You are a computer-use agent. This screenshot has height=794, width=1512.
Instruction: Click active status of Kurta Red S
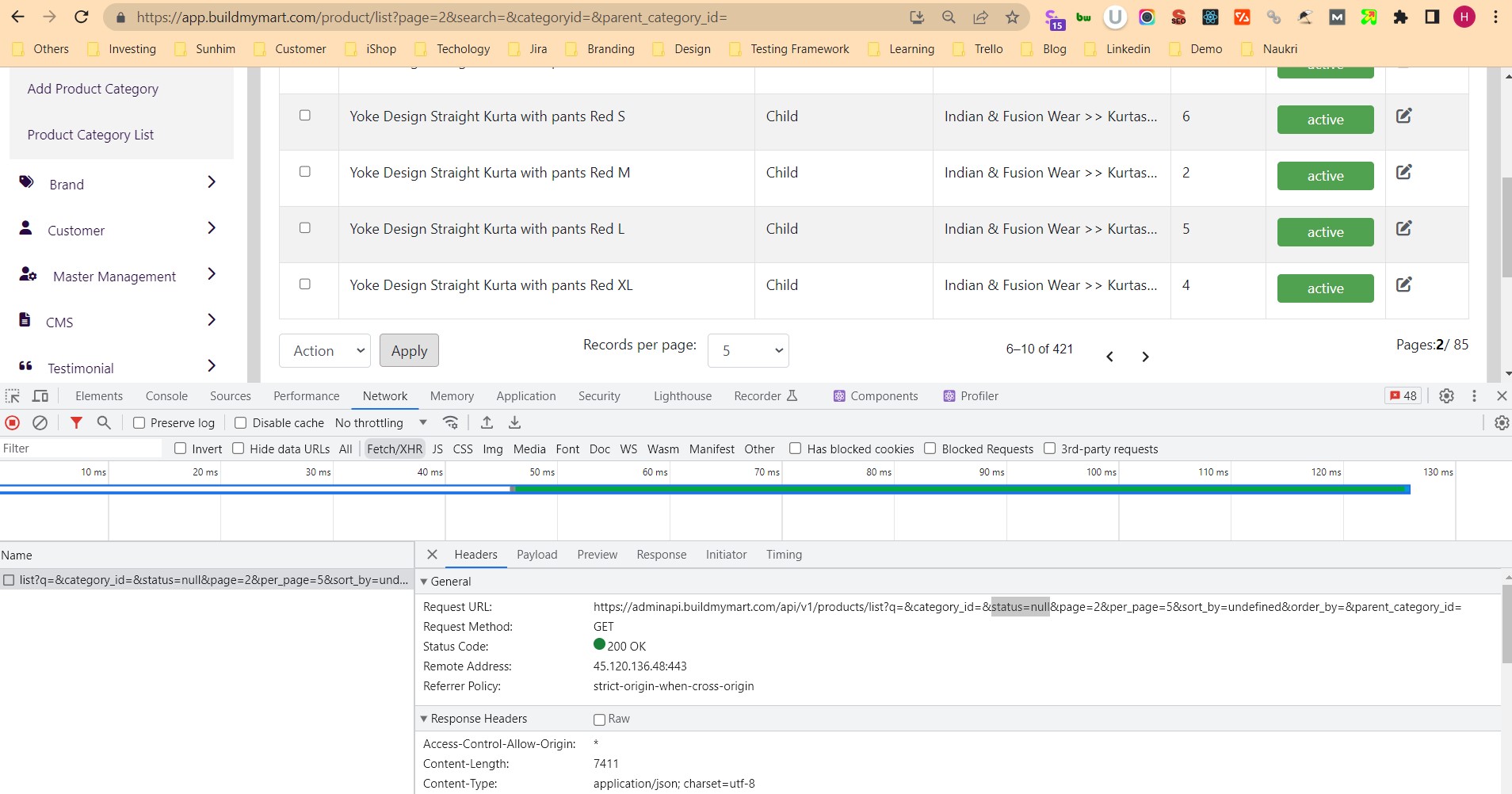pos(1325,120)
